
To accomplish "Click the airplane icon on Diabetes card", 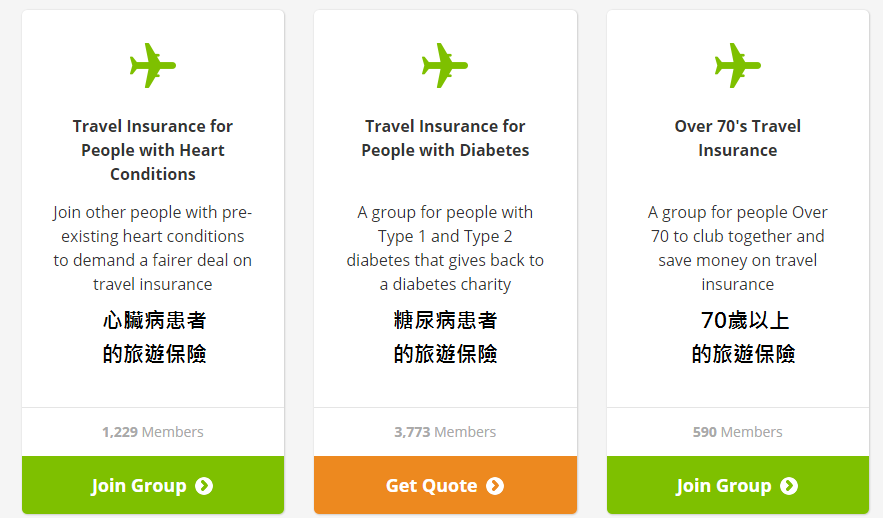I will pyautogui.click(x=445, y=65).
